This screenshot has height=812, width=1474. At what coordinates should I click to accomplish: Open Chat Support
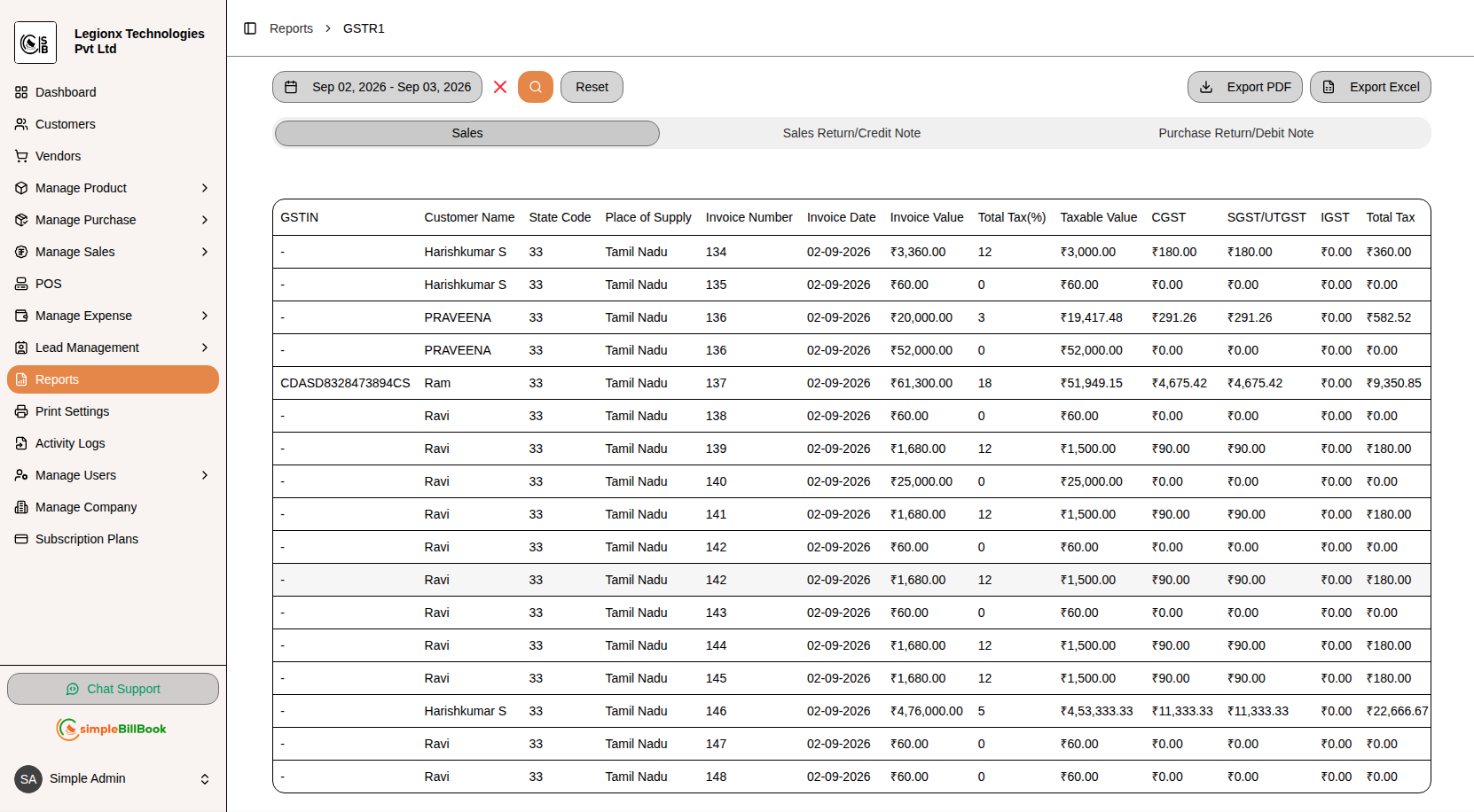pyautogui.click(x=113, y=689)
